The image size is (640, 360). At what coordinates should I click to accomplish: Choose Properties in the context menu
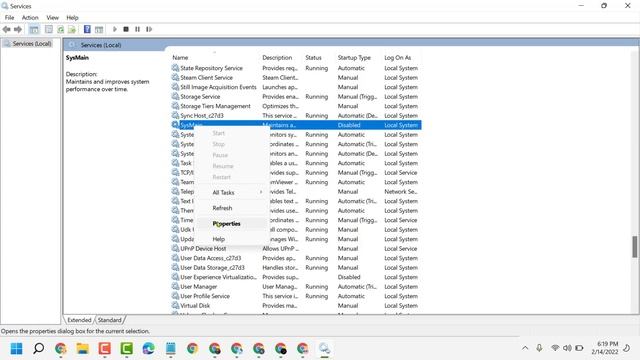tap(232, 224)
